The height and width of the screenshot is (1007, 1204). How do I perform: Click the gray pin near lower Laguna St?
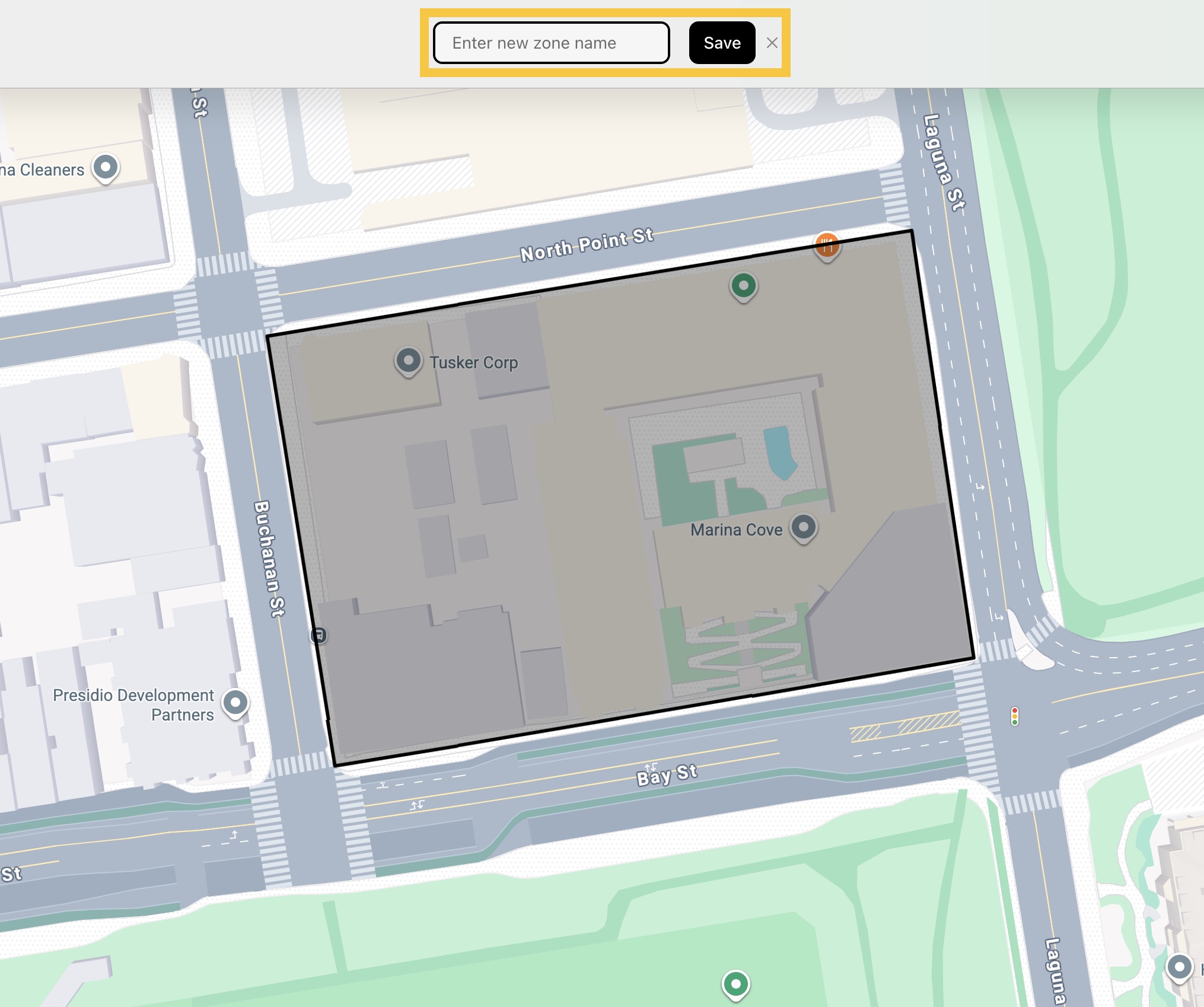(1179, 967)
